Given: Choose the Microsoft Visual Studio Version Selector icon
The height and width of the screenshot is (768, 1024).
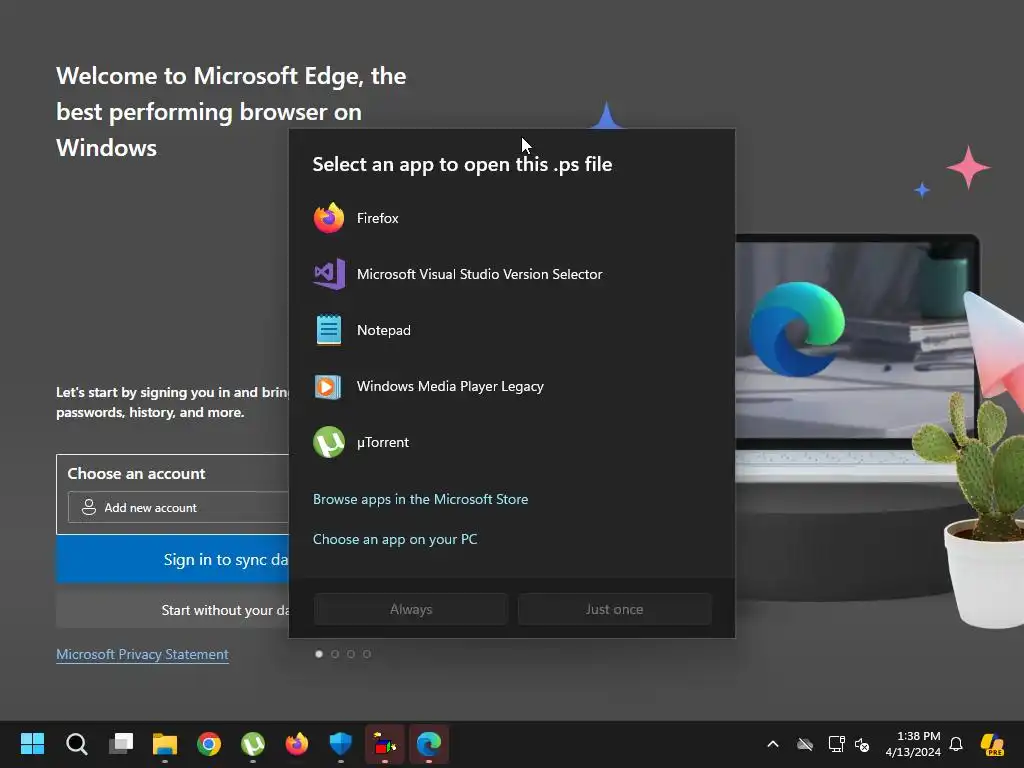Looking at the screenshot, I should 329,274.
